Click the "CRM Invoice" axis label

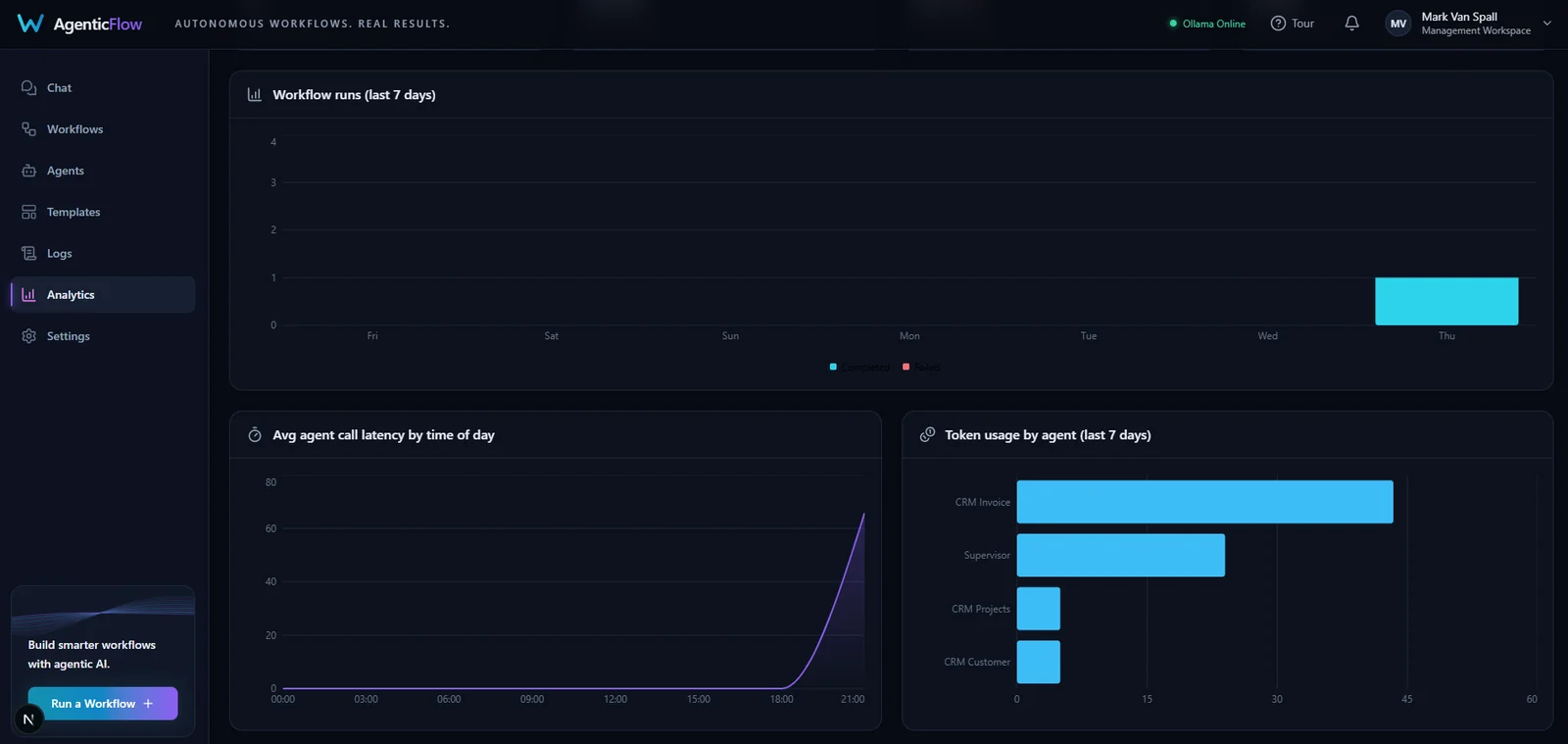tap(982, 502)
